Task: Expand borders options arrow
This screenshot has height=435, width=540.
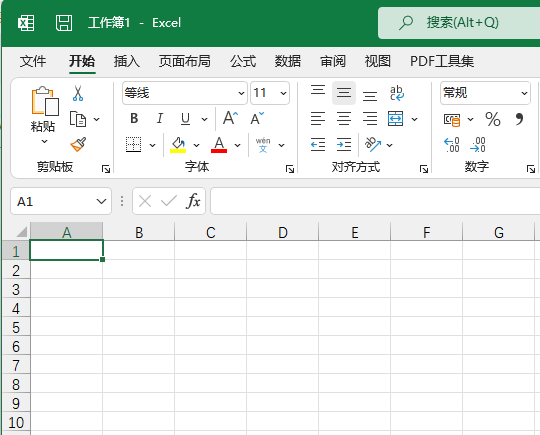Action: (153, 145)
